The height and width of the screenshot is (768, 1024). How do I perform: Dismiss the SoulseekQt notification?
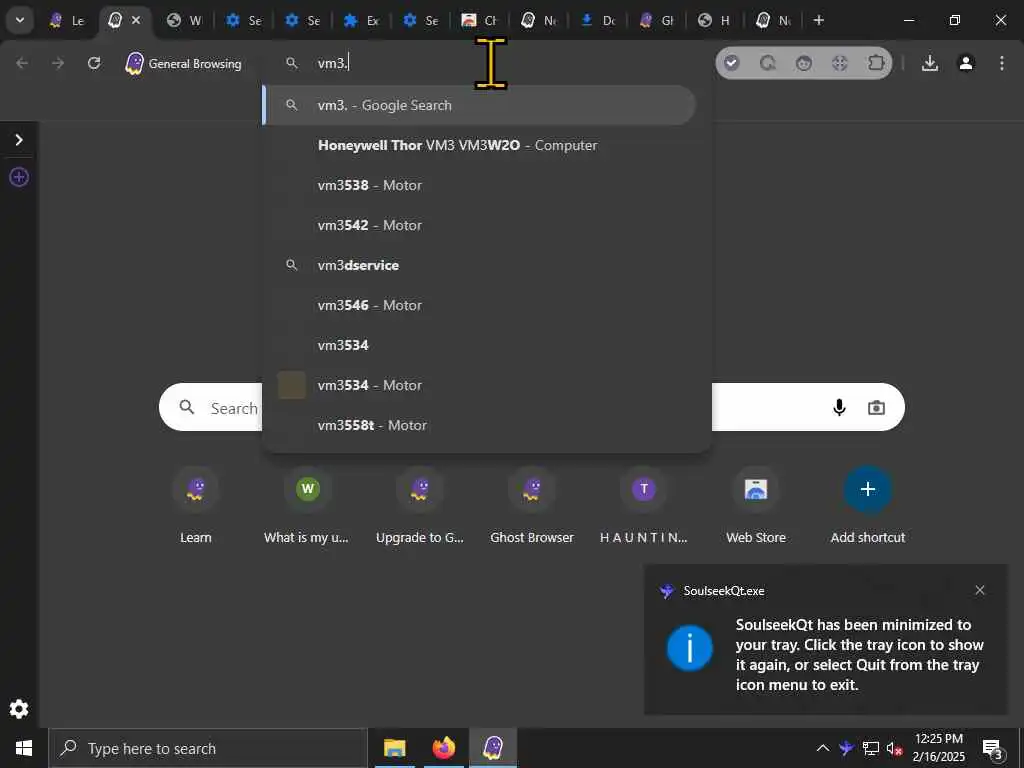point(980,590)
